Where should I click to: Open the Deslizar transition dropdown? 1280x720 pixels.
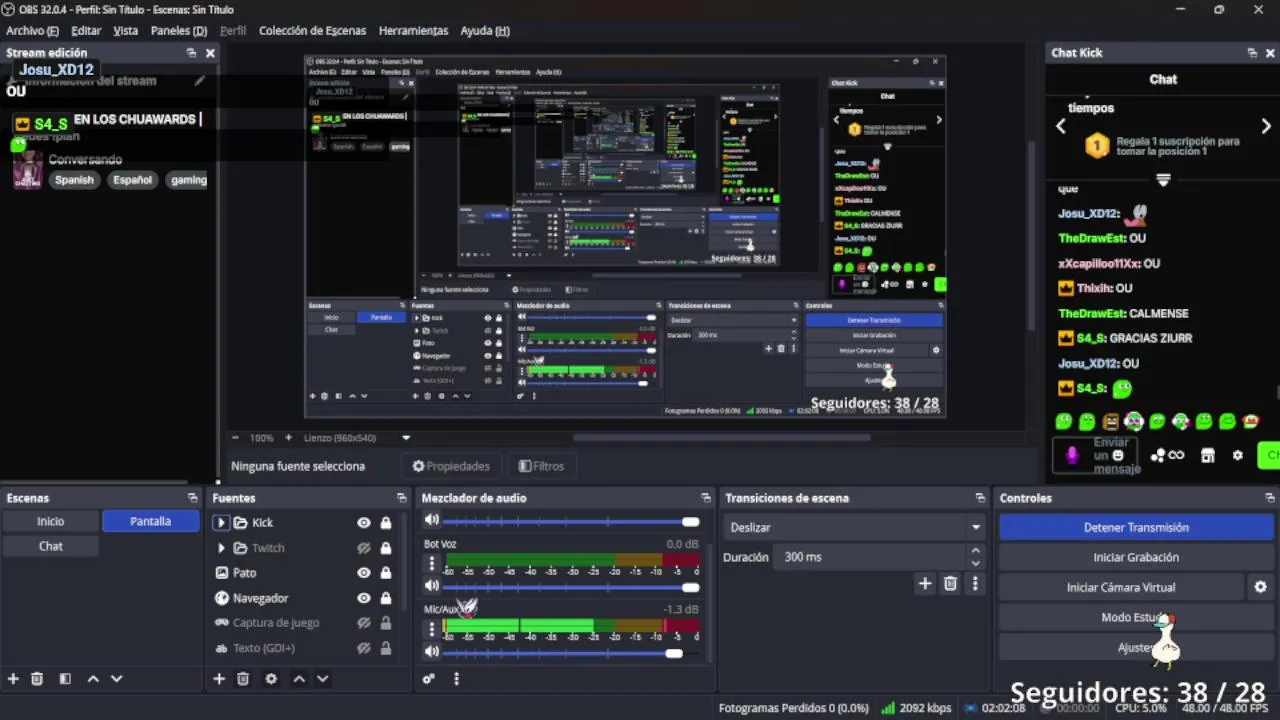pyautogui.click(x=855, y=527)
